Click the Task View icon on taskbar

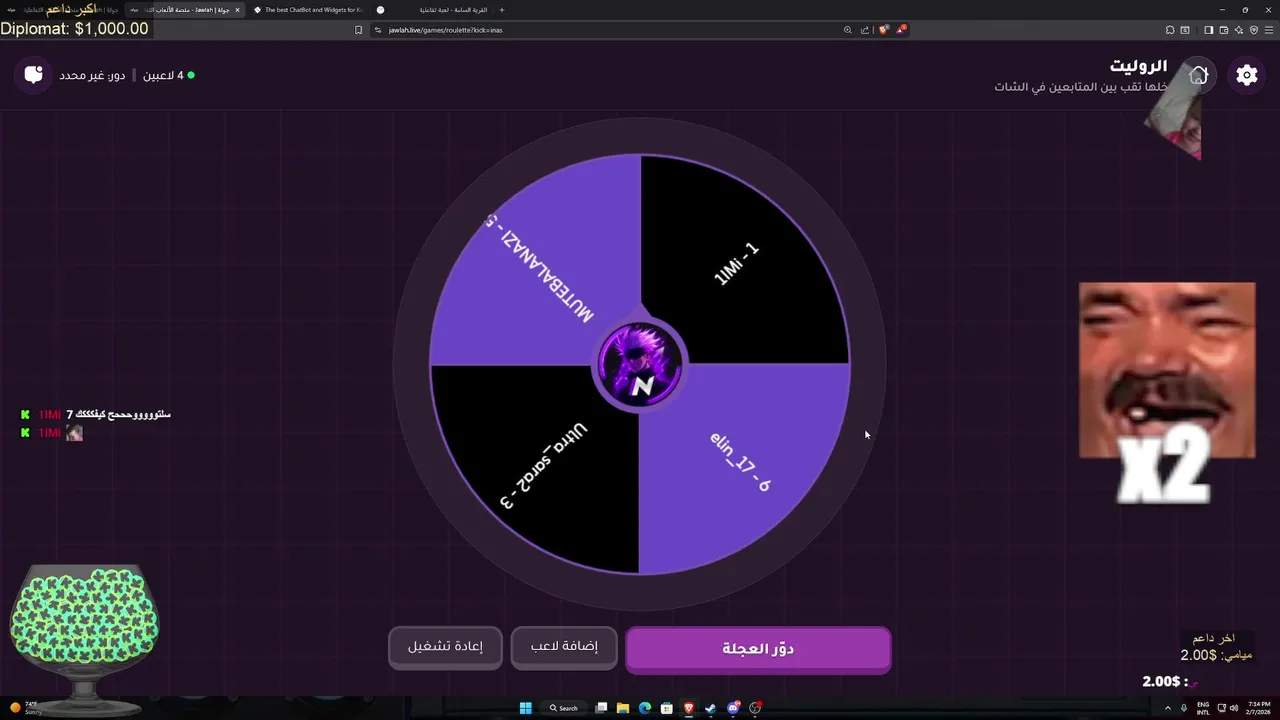tap(601, 708)
